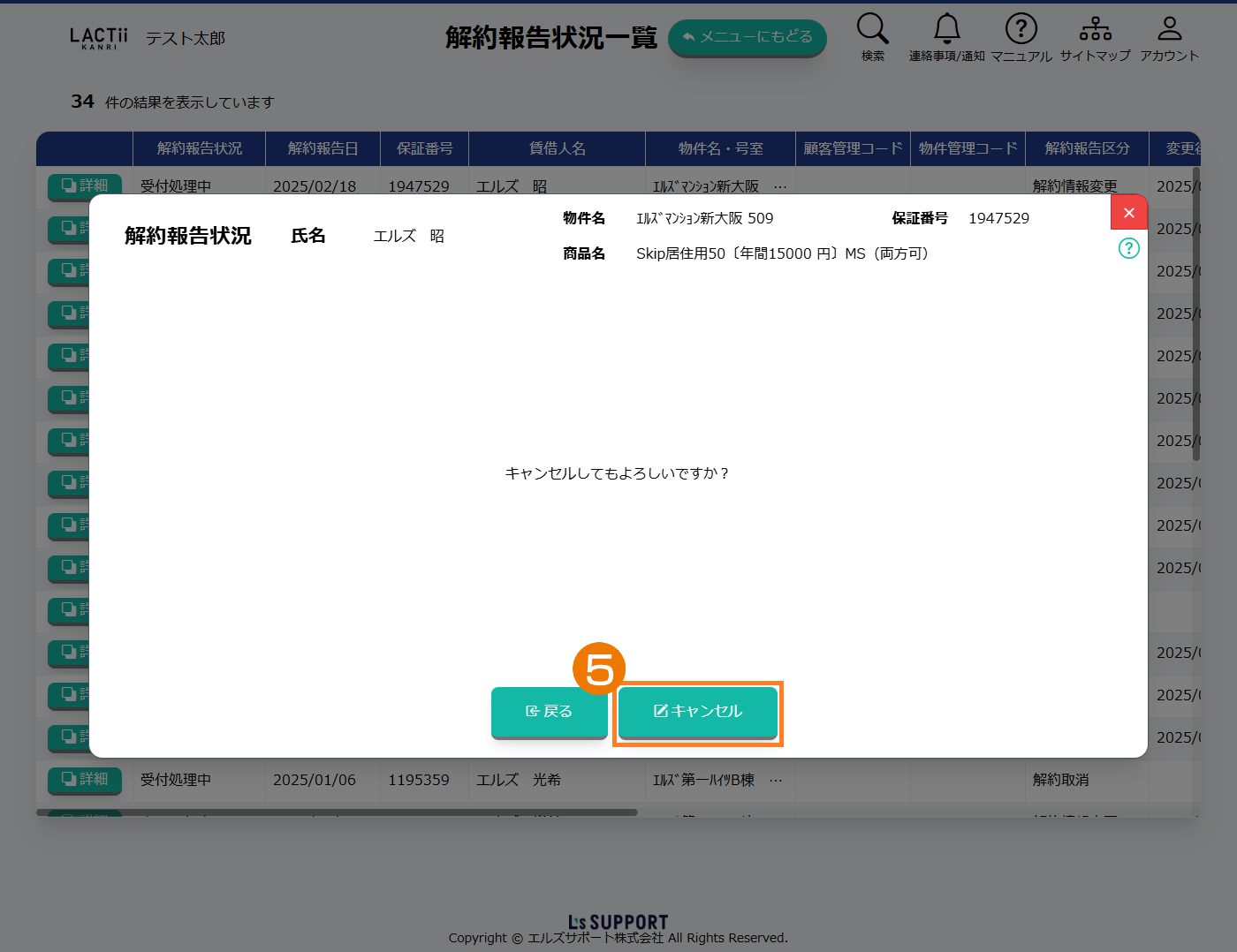Close the dialog with red X button
This screenshot has height=952, width=1237.
[x=1128, y=213]
